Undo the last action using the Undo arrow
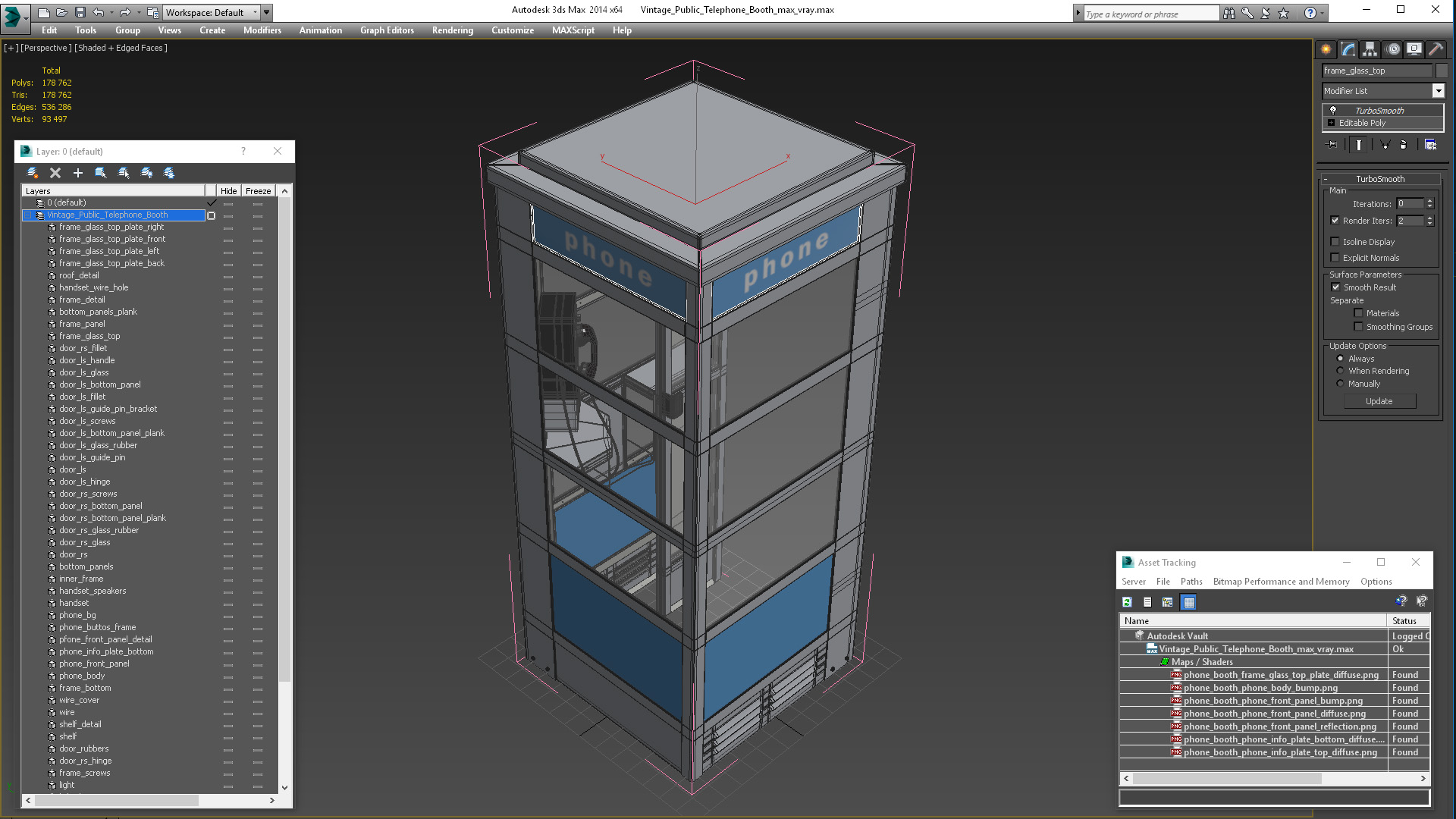This screenshot has height=819, width=1456. pos(98,12)
